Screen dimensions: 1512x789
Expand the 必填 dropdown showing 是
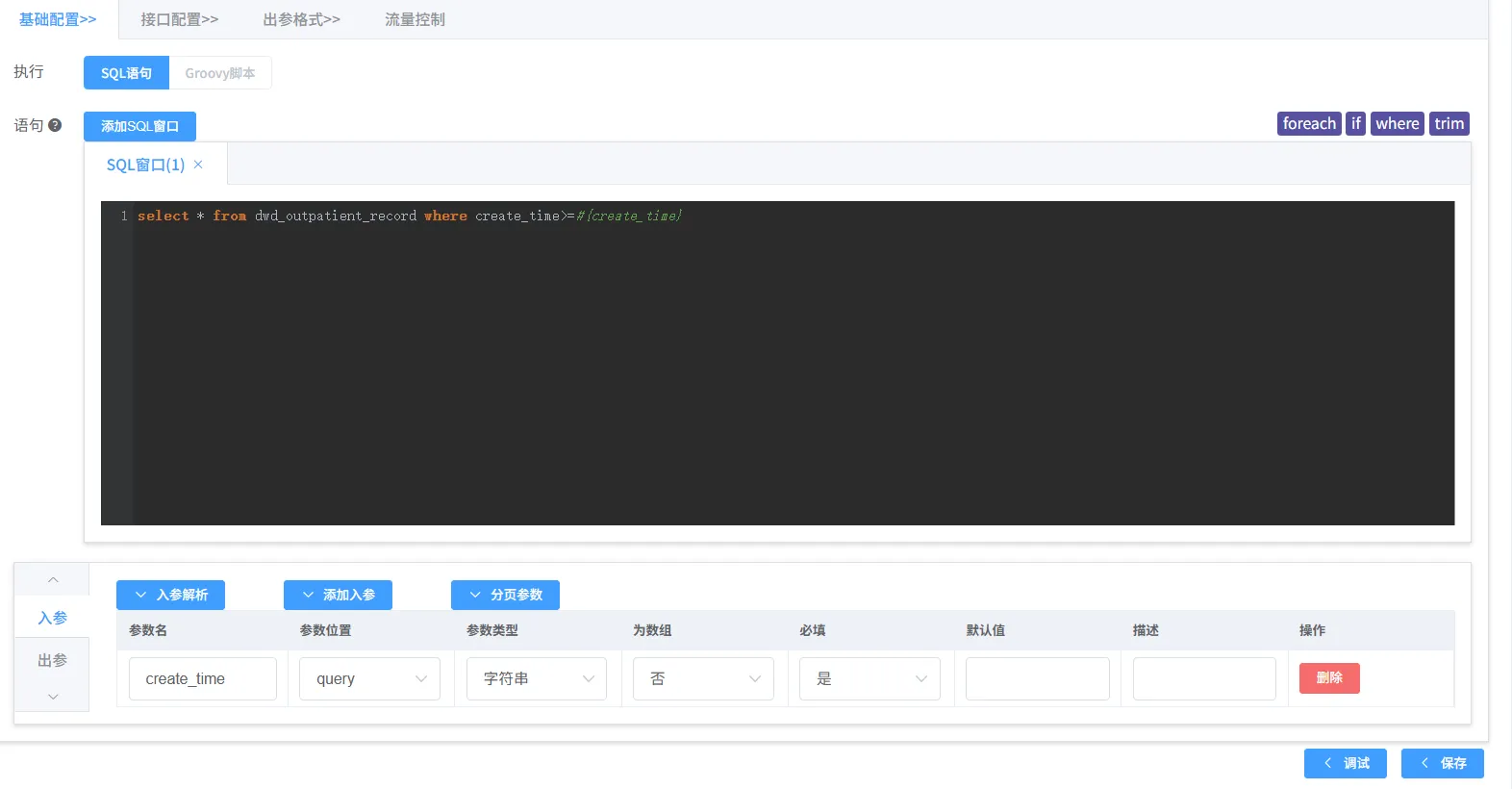click(x=869, y=678)
